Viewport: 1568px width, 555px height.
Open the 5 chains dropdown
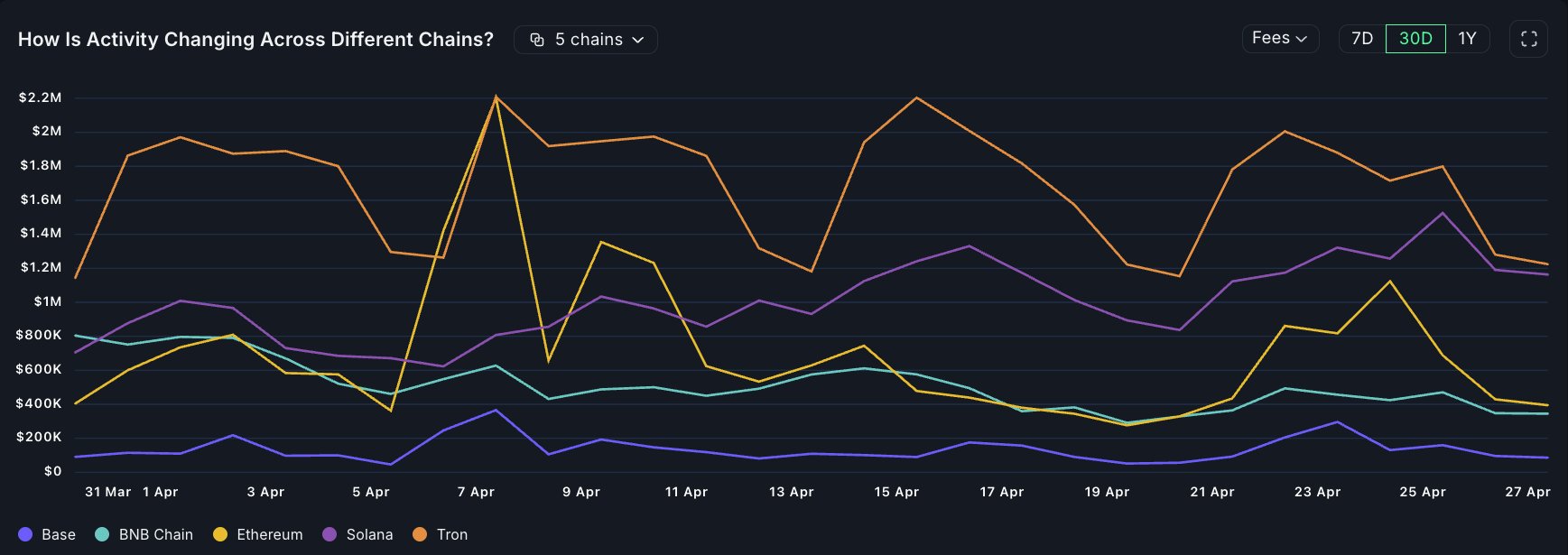point(585,40)
